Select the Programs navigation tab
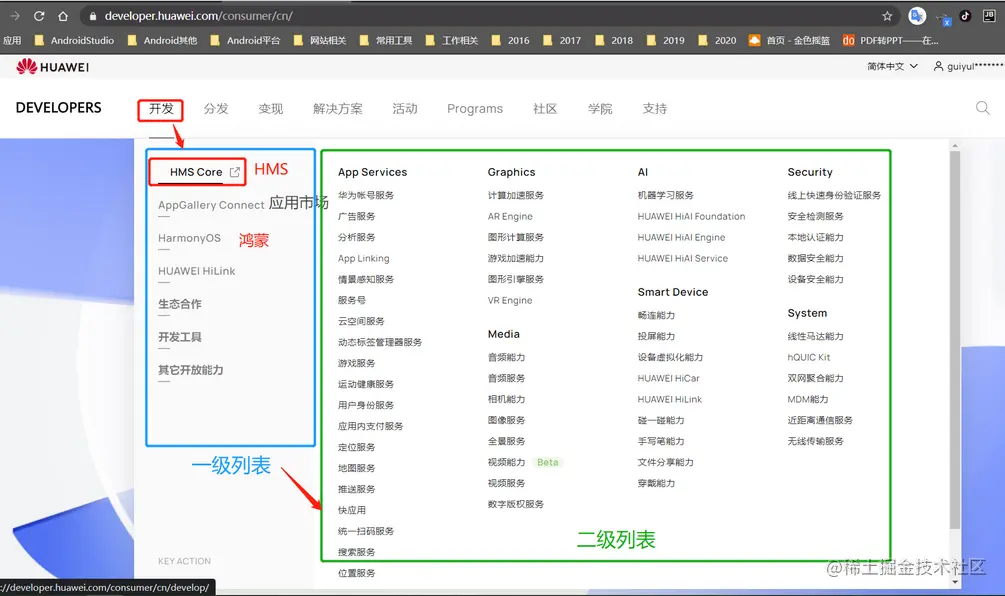Screen dimensions: 1005x596 click(x=475, y=109)
